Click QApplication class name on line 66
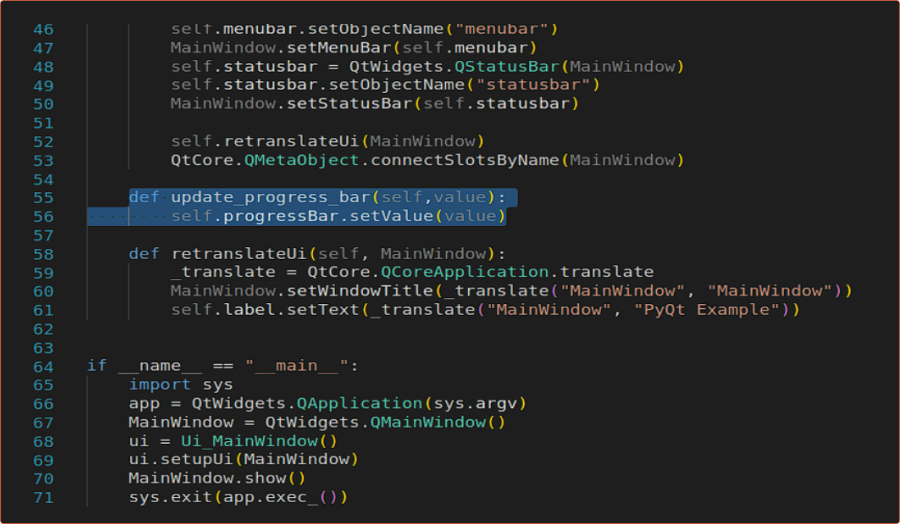The height and width of the screenshot is (524, 900). click(x=358, y=403)
